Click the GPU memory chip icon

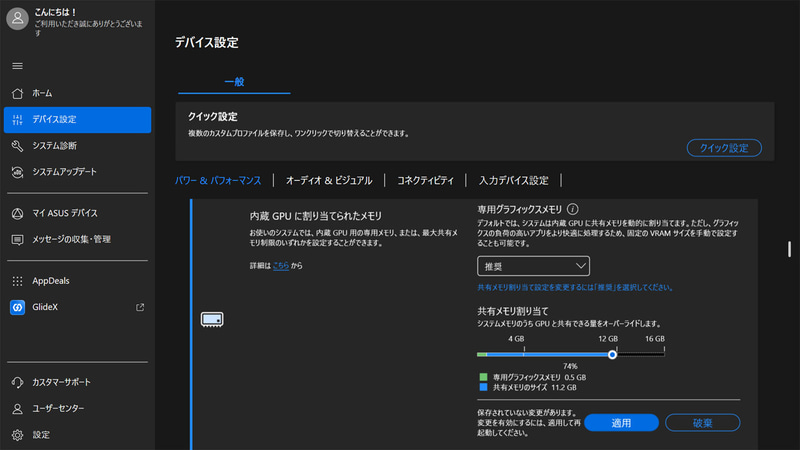212,319
